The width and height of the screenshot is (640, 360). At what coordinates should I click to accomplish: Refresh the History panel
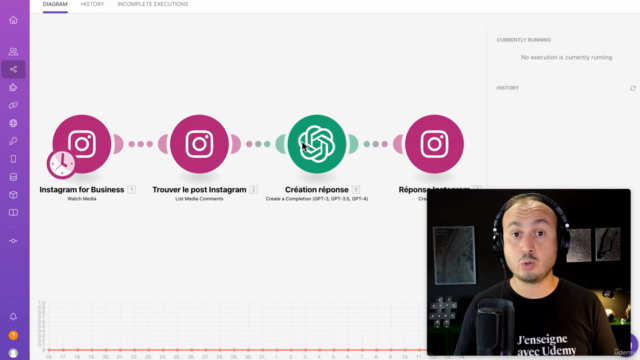click(633, 88)
